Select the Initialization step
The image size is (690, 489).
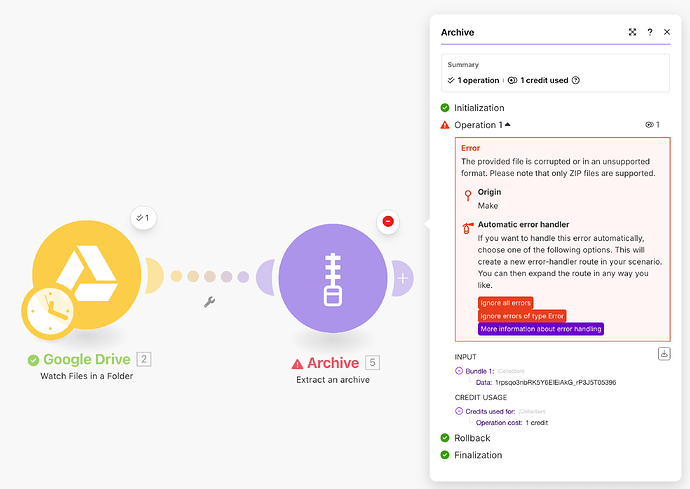point(478,108)
